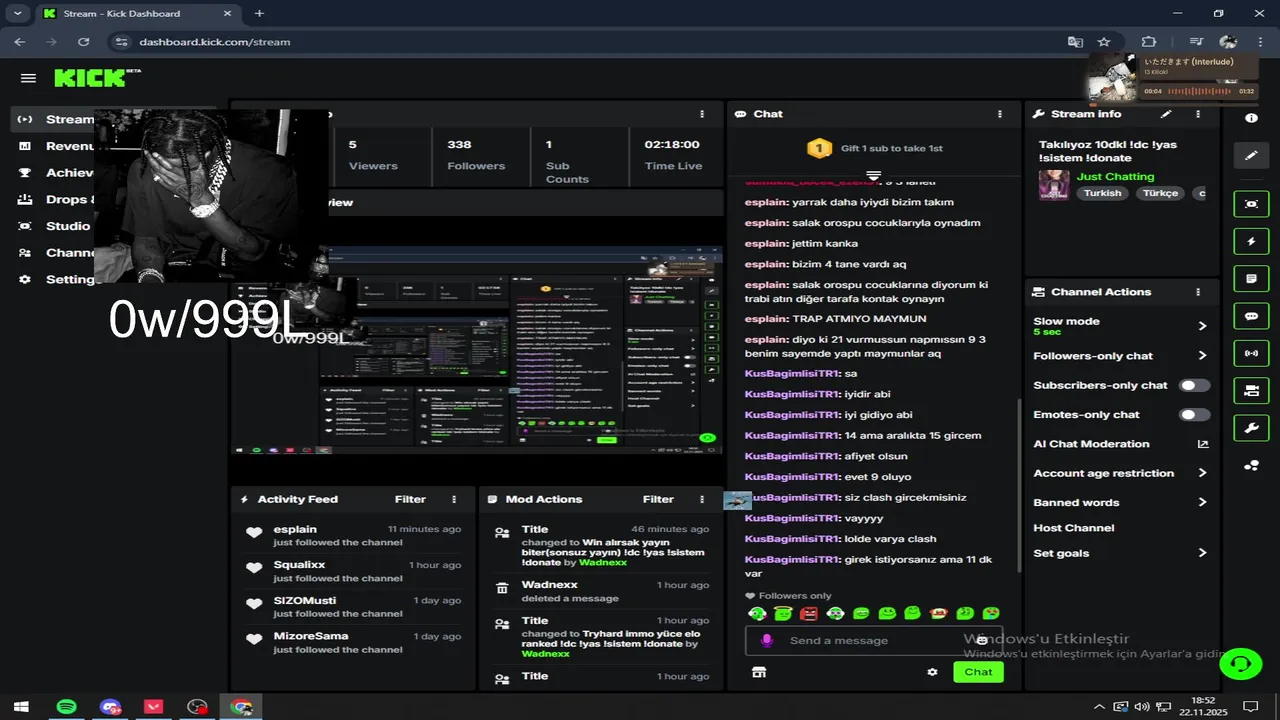
Task: Click the pencil edit icon in right rail
Action: 1251,155
